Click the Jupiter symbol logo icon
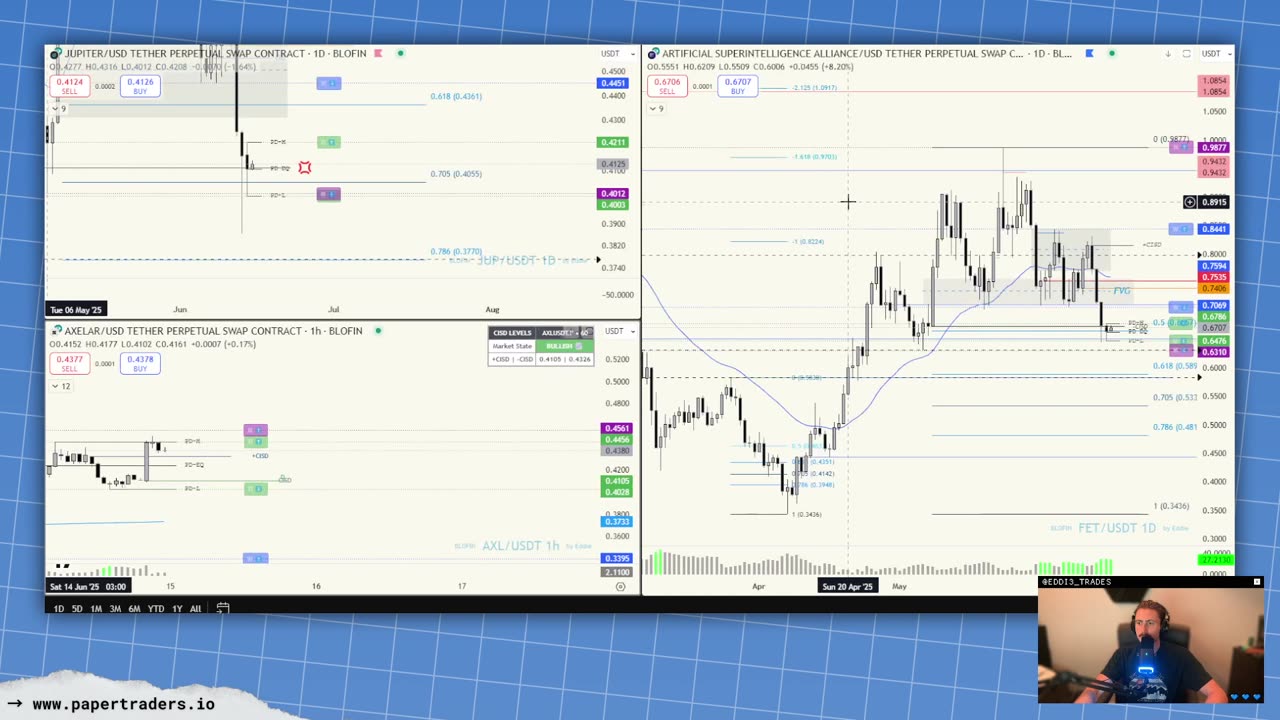 point(56,53)
